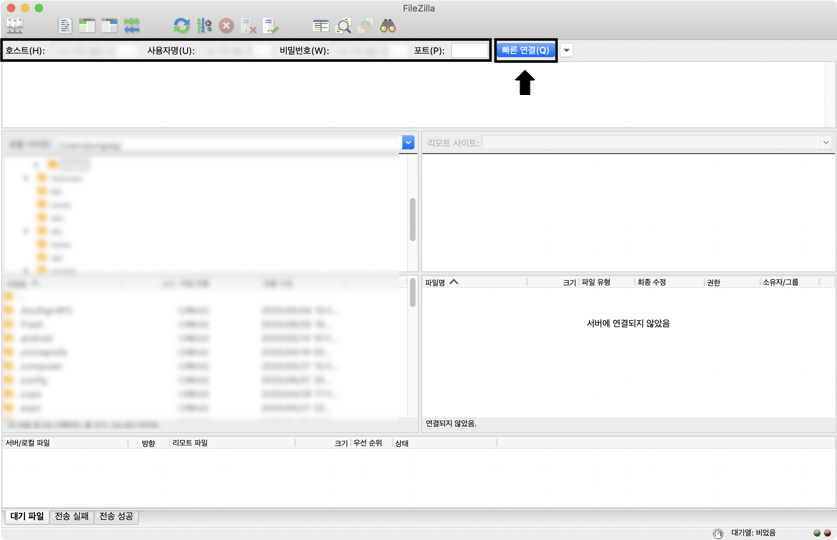This screenshot has height=540, width=837.
Task: Click the 빠른 연결(Q) button
Action: click(x=526, y=50)
